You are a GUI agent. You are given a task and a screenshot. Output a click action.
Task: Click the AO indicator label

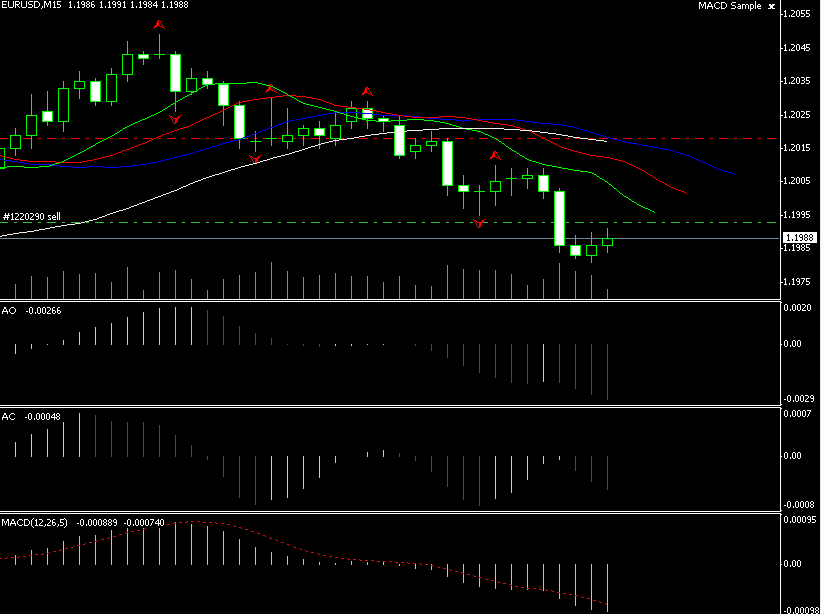tap(9, 311)
